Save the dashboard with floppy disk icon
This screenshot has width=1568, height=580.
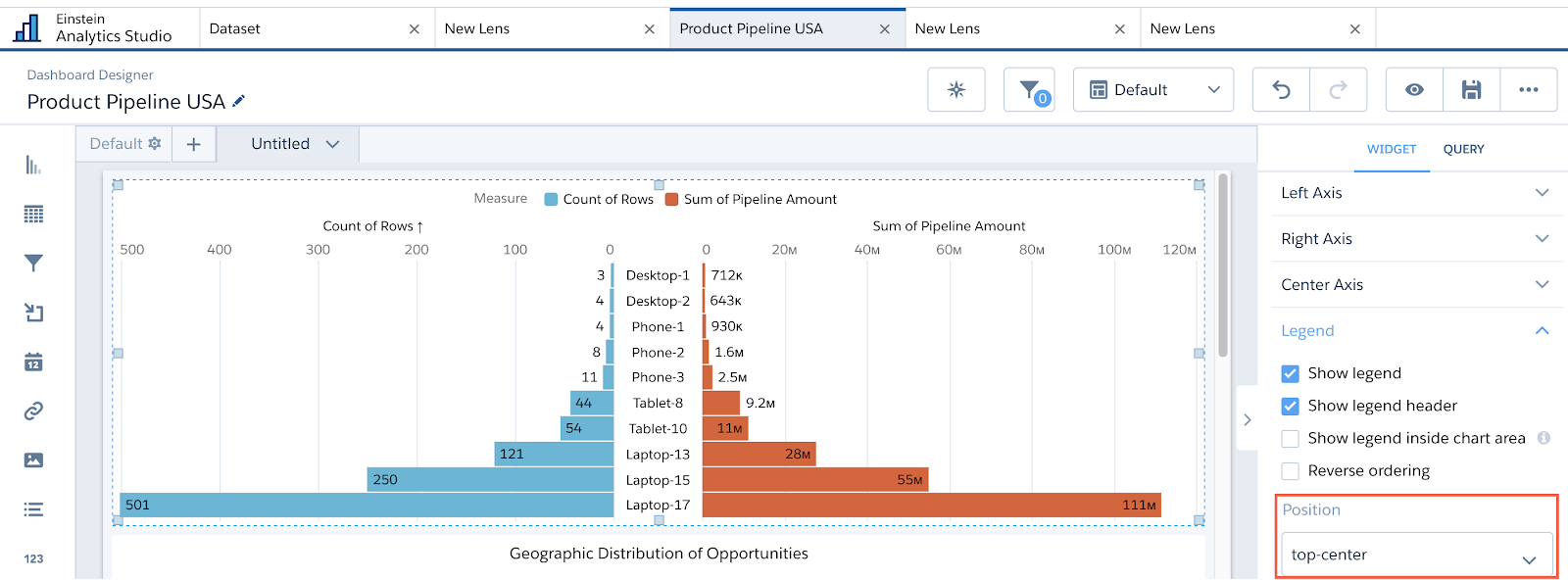[x=1471, y=89]
